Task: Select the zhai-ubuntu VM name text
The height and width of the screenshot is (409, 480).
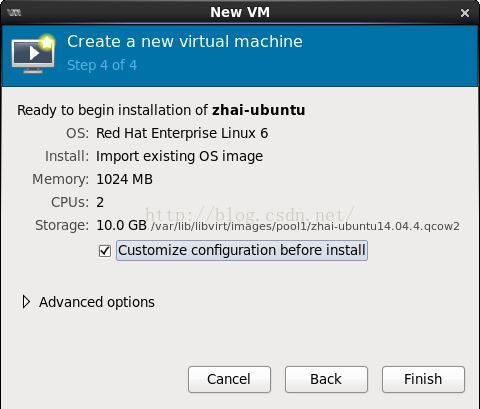Action: click(x=259, y=110)
